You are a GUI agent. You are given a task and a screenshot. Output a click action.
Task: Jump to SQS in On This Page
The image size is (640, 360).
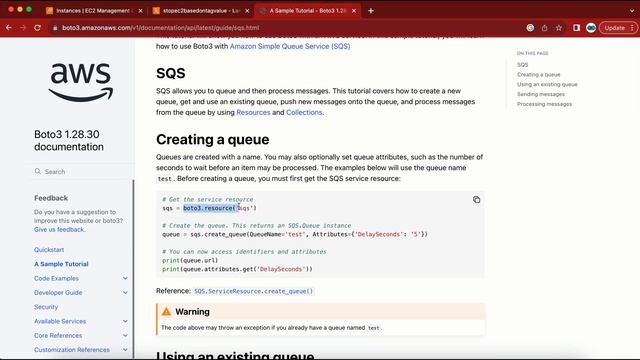click(x=522, y=64)
